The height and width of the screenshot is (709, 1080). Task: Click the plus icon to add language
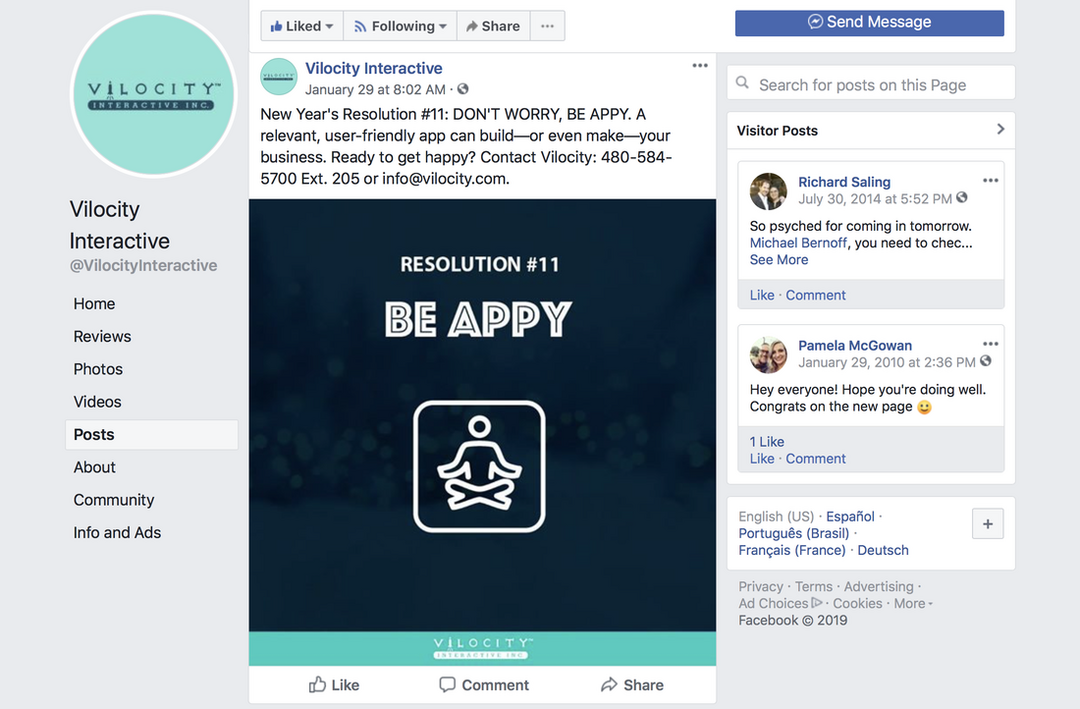(x=988, y=524)
